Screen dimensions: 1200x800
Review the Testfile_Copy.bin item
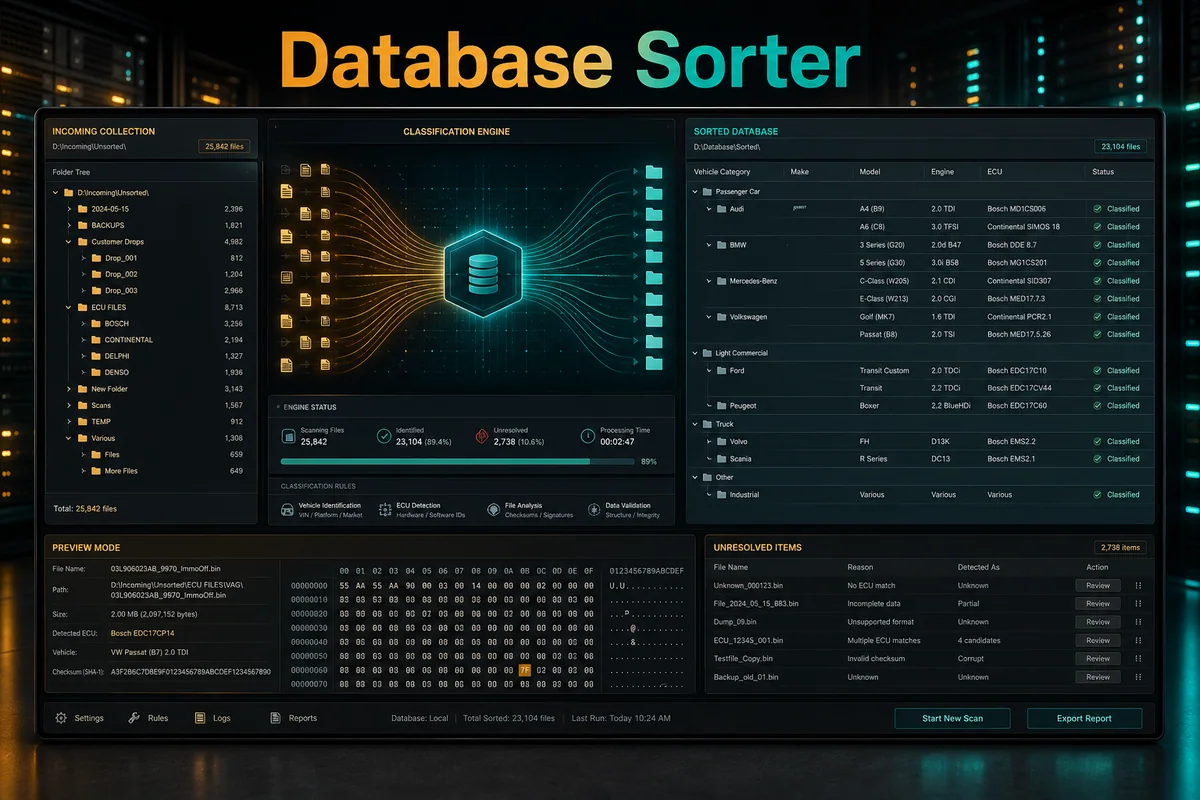click(x=1098, y=659)
